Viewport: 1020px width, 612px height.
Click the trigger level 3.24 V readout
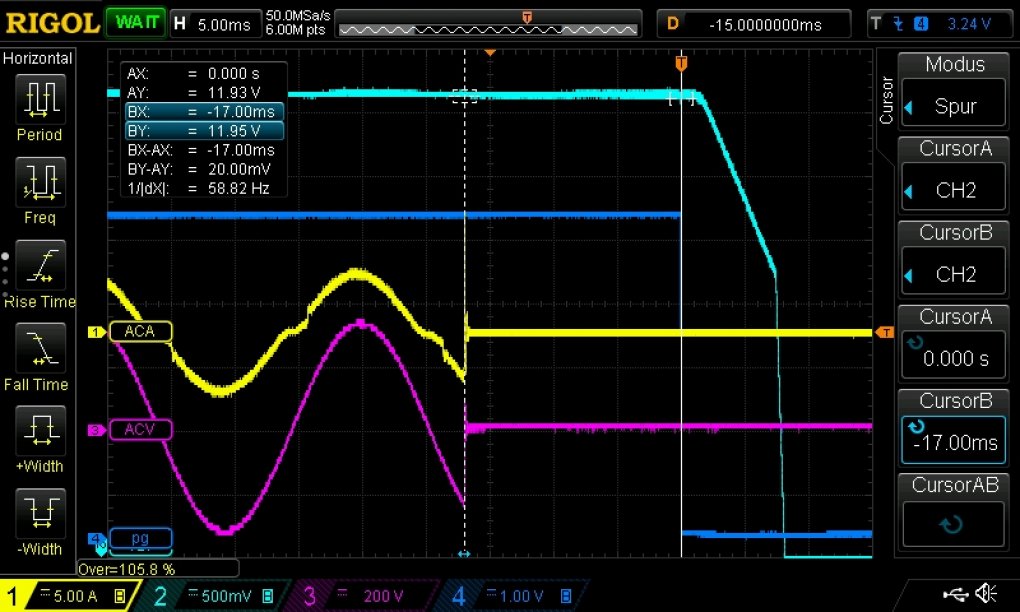(x=969, y=24)
